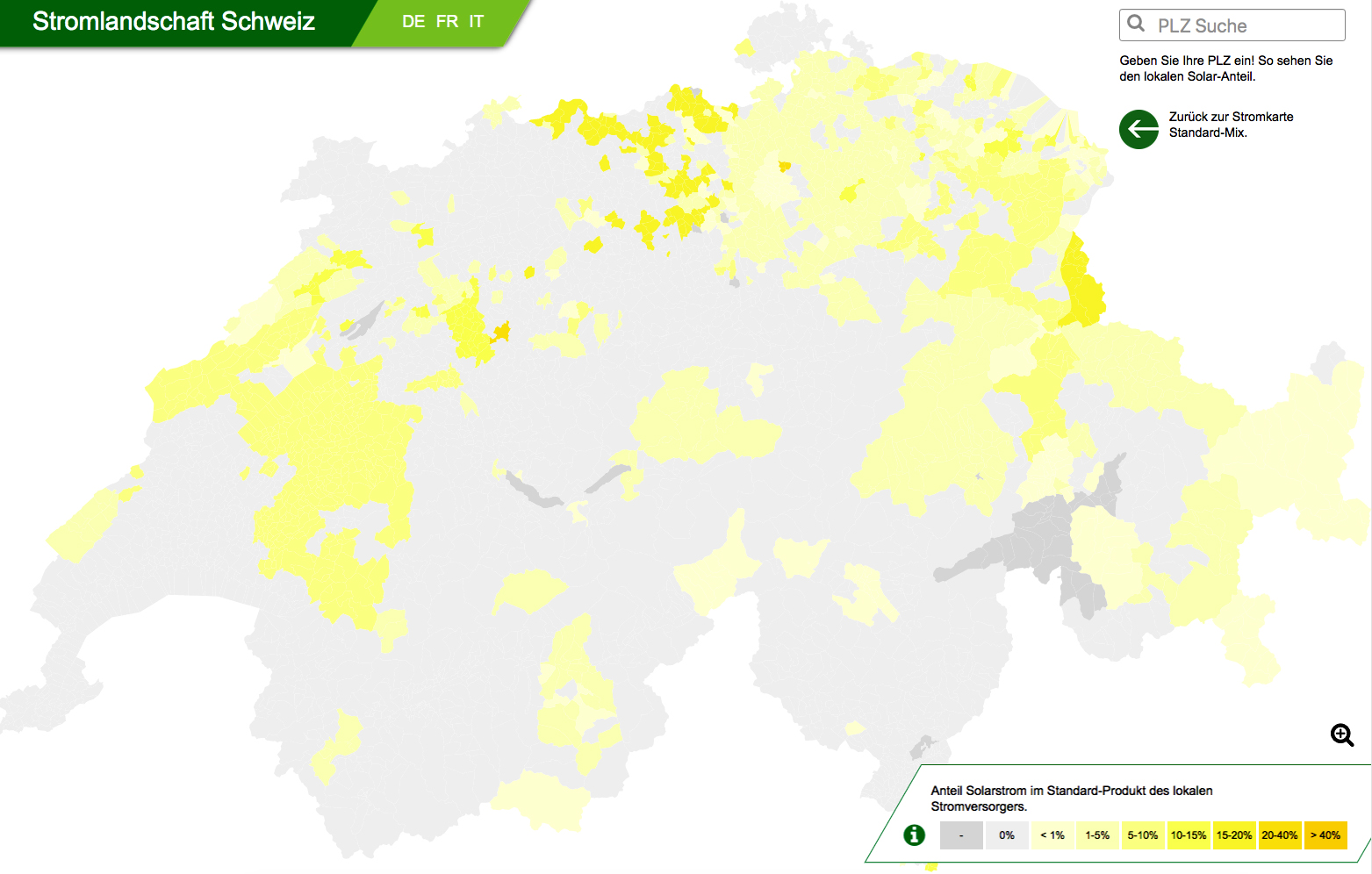This screenshot has width=1372, height=874.
Task: Select the > 40% legend swatch
Action: coord(1325,835)
